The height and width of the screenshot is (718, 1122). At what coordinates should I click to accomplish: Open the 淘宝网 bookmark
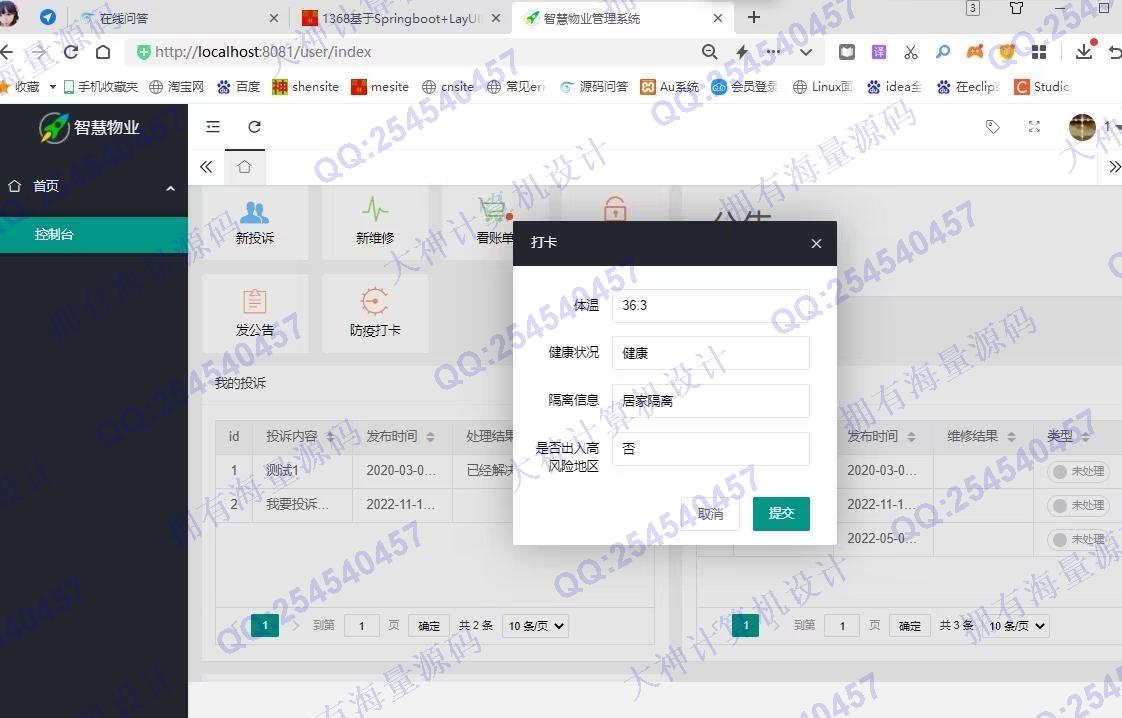coord(176,87)
